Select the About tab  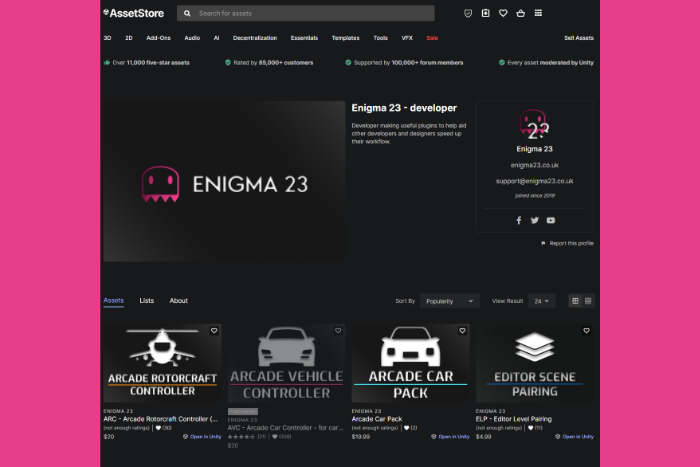pyautogui.click(x=178, y=301)
